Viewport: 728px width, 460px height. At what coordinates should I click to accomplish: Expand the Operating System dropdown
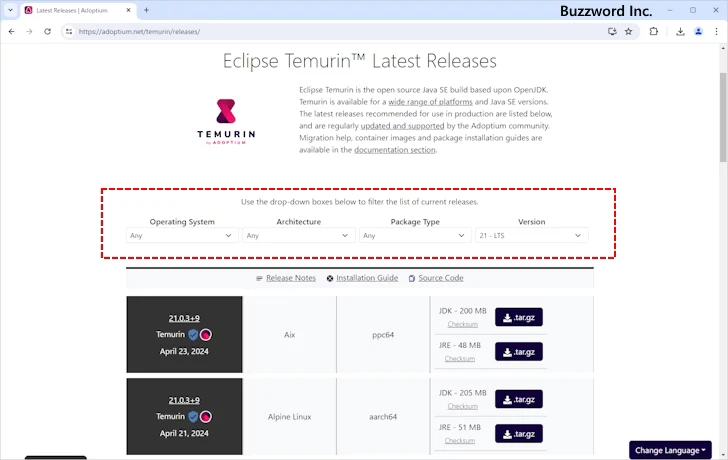(x=182, y=235)
